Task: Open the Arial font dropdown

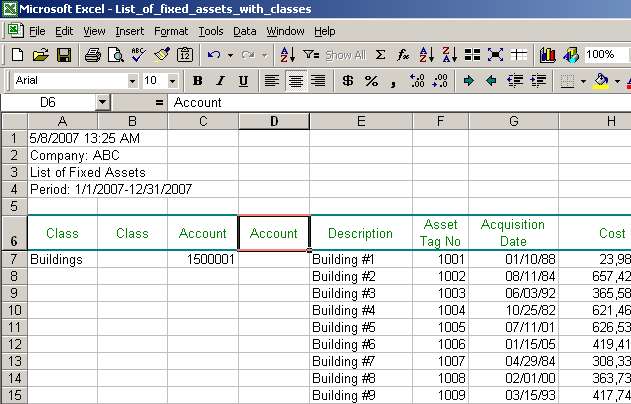Action: tap(132, 81)
